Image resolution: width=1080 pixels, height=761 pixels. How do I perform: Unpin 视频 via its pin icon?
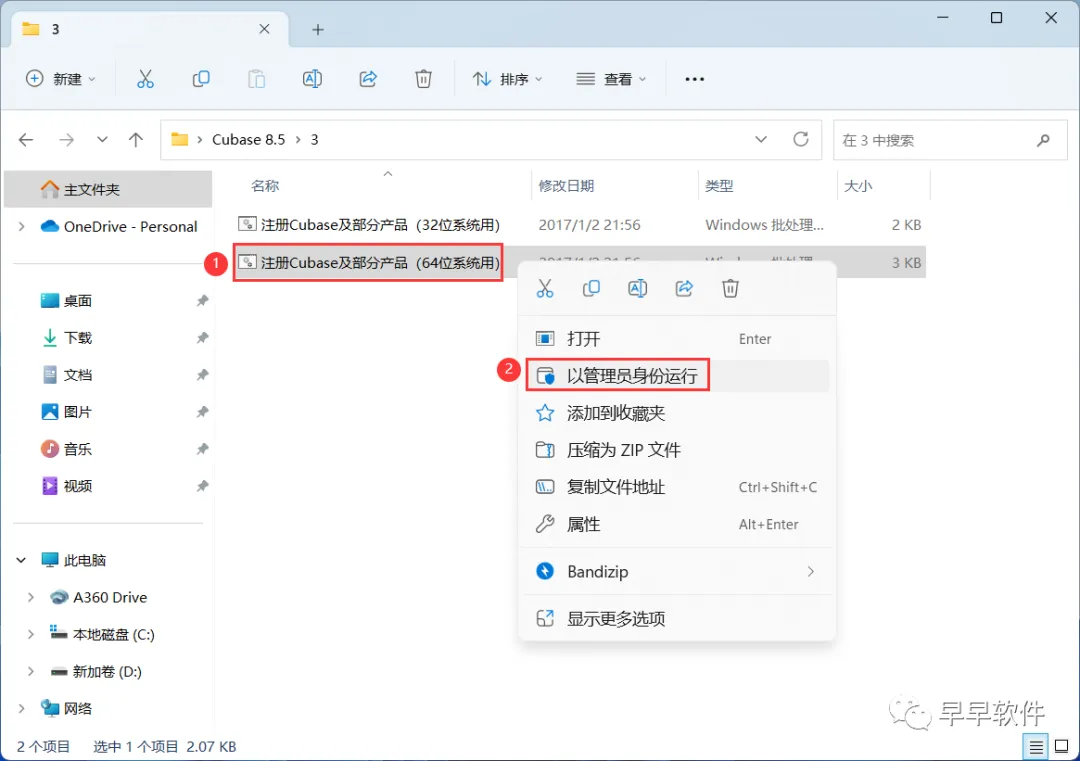click(x=202, y=487)
